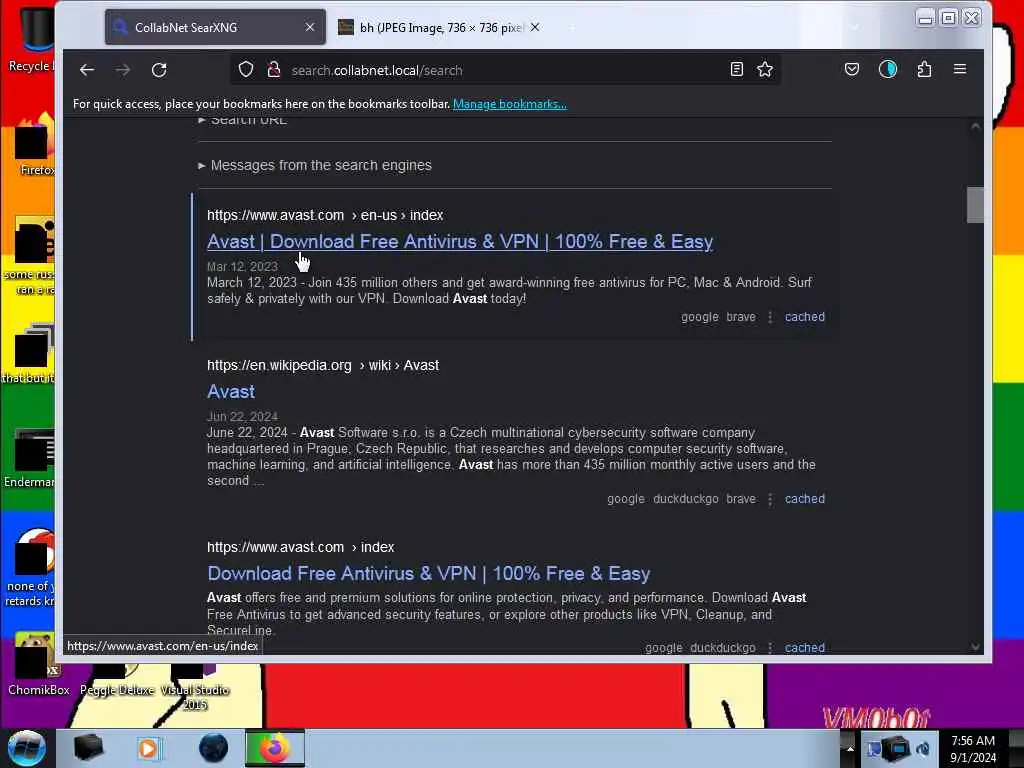This screenshot has width=1024, height=768.
Task: Open the shield tracking protection icon
Action: [x=246, y=69]
